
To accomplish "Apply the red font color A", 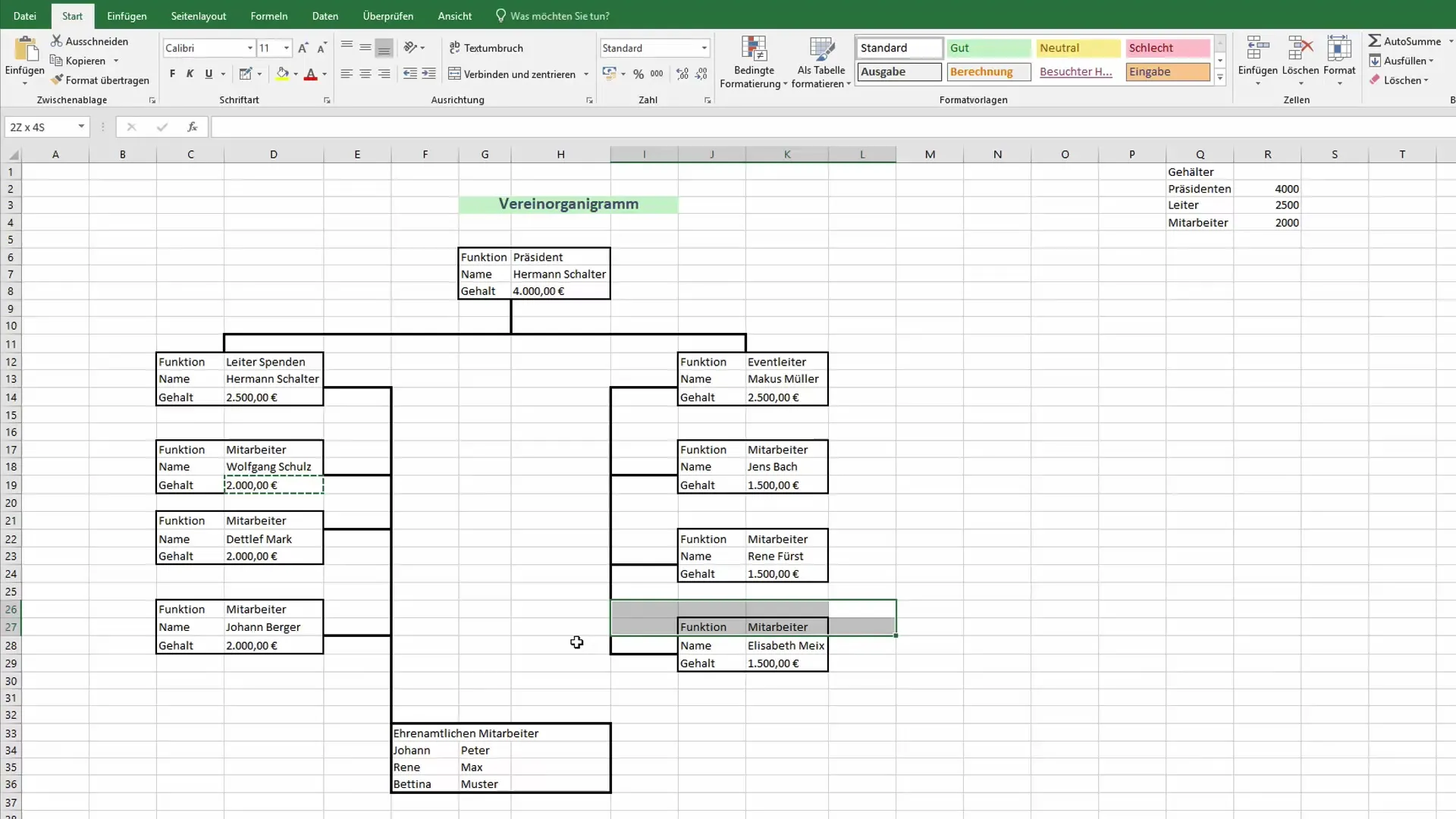I will tap(310, 74).
